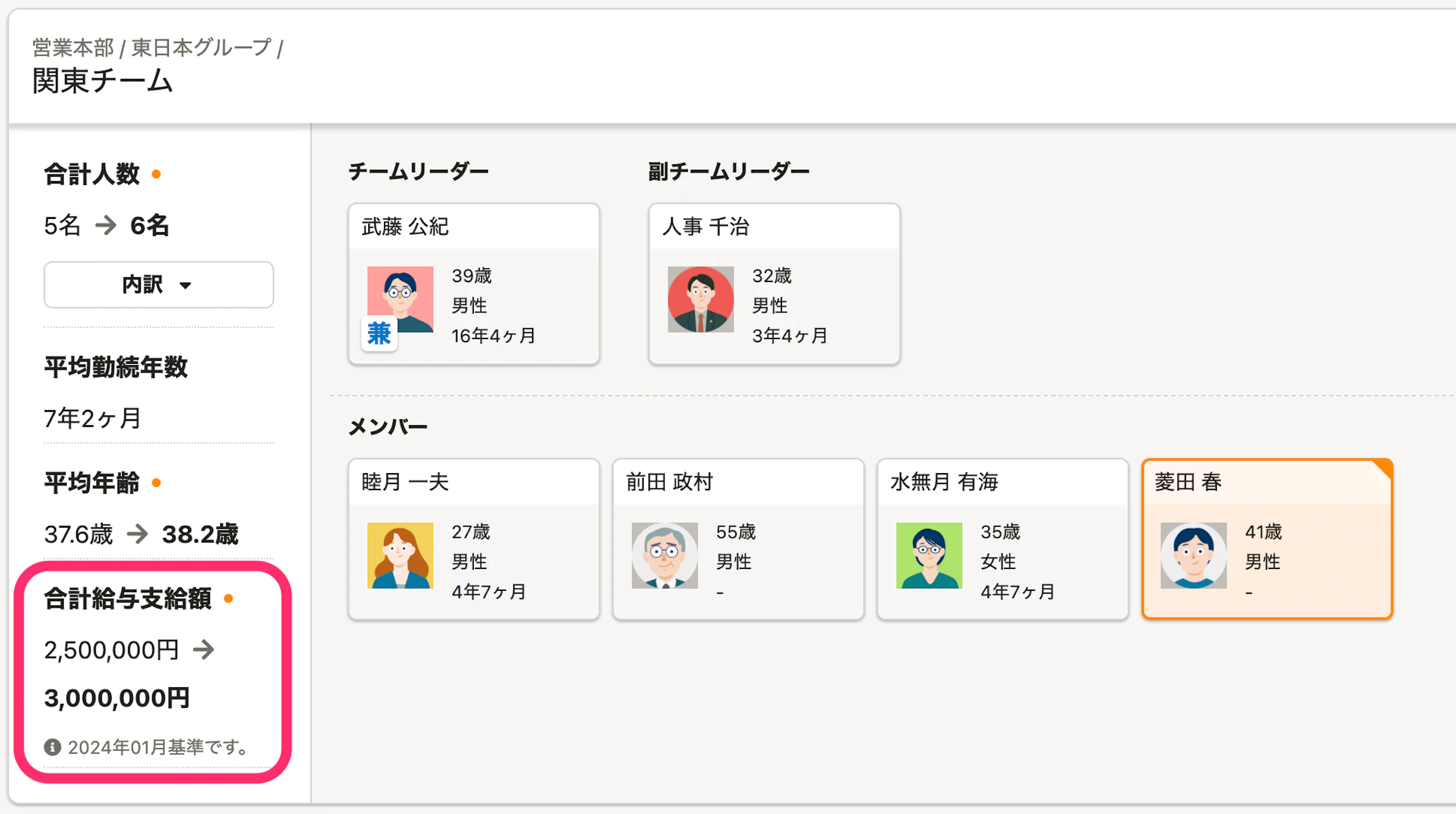Click 27歳 age on 睦月 card
Image resolution: width=1456 pixels, height=814 pixels.
[471, 532]
